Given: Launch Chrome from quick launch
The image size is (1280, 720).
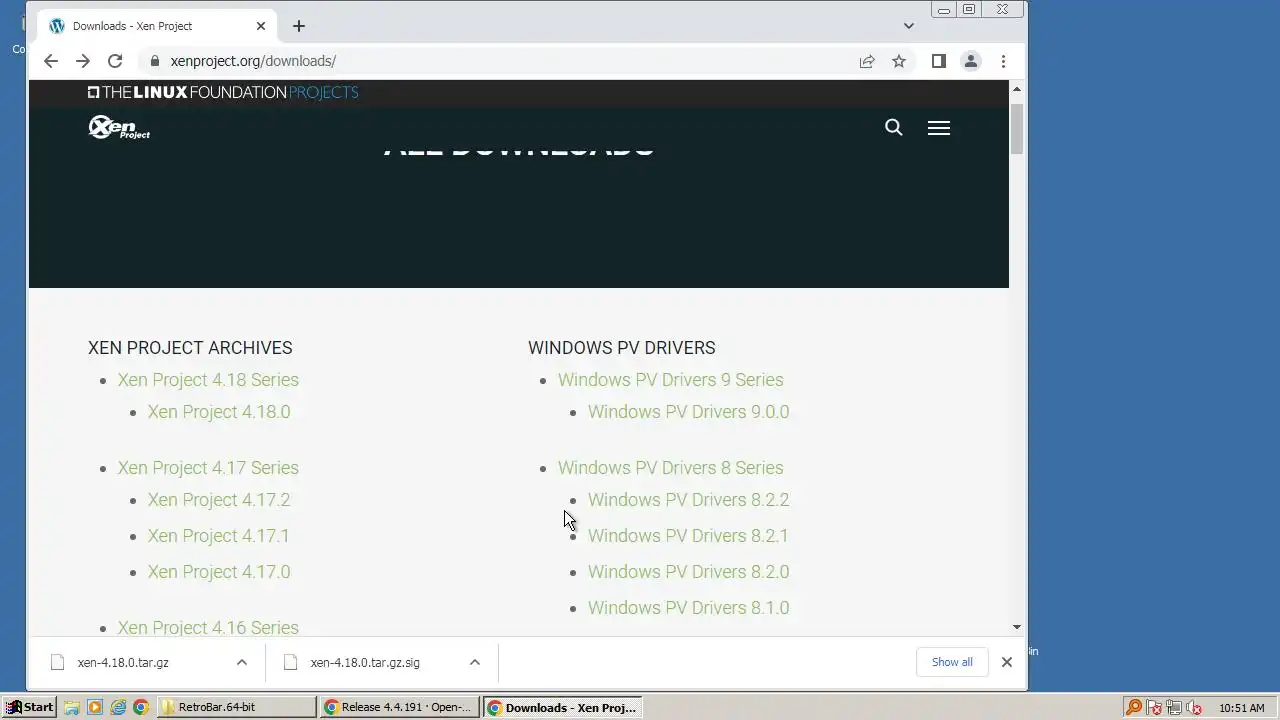Looking at the screenshot, I should pyautogui.click(x=141, y=707).
